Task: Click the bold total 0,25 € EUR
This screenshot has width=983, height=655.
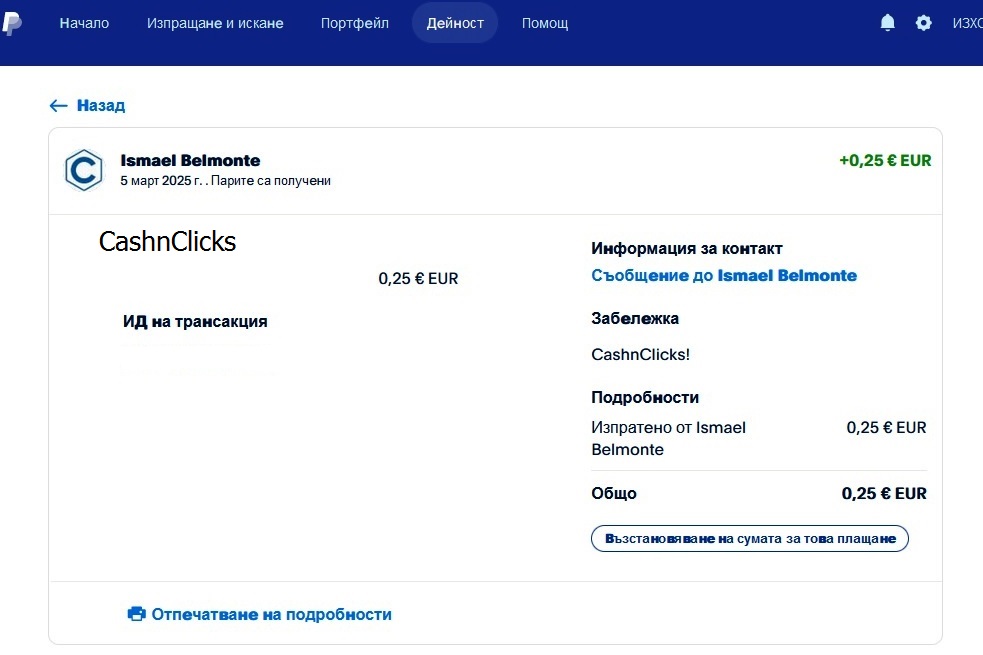Action: point(884,493)
